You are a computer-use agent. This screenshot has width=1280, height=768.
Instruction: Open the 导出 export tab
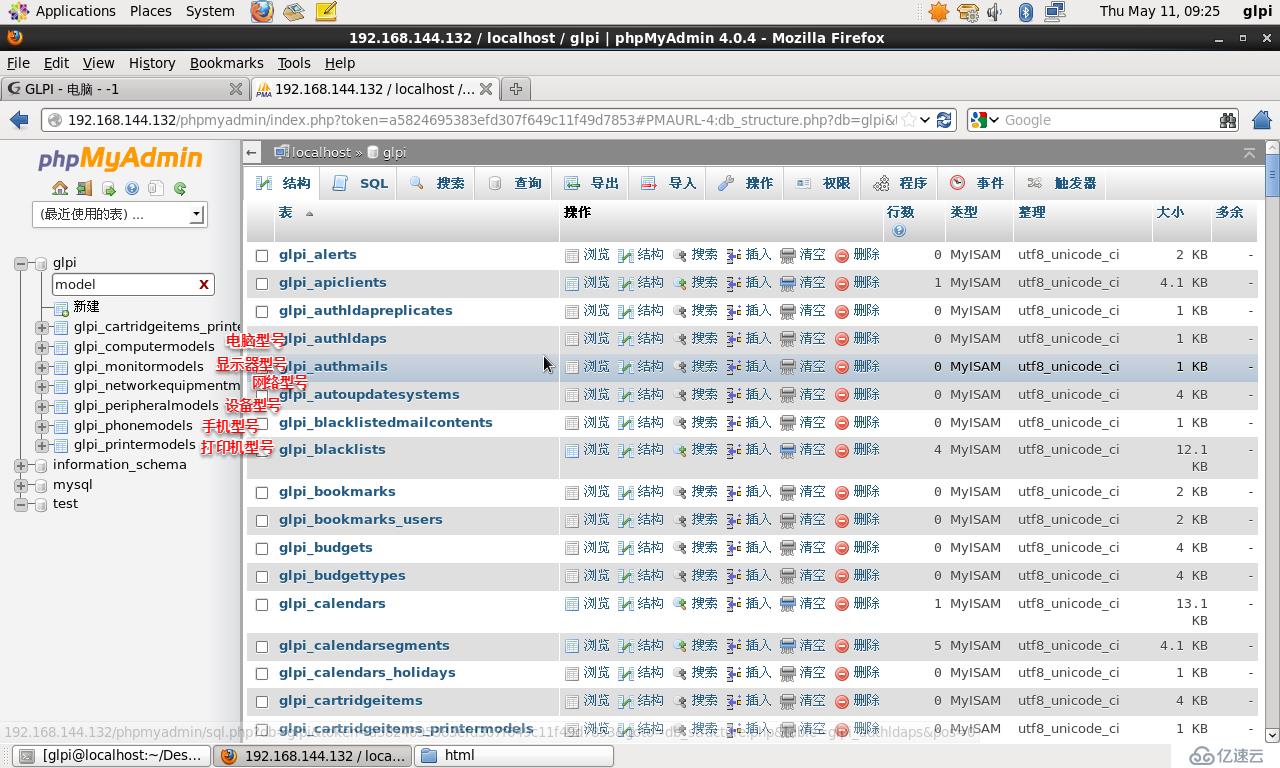coord(592,184)
